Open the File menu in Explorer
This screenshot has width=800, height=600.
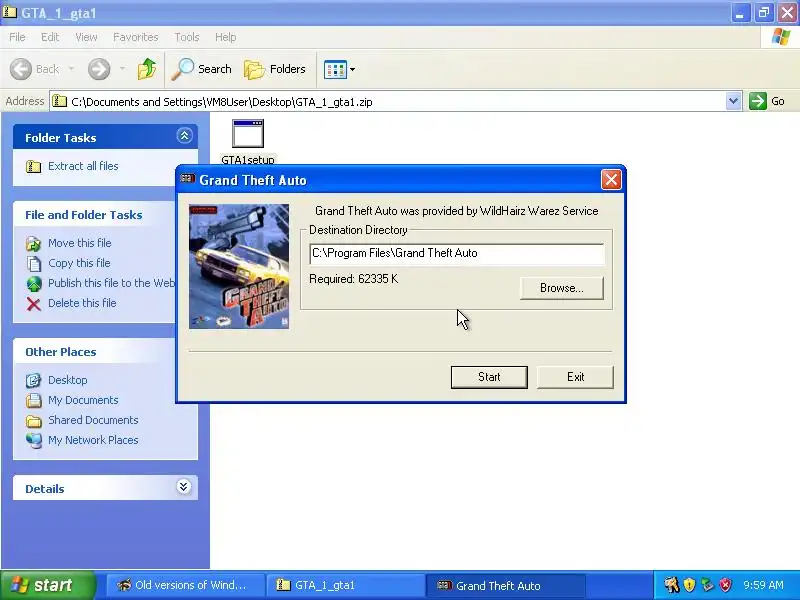click(17, 37)
